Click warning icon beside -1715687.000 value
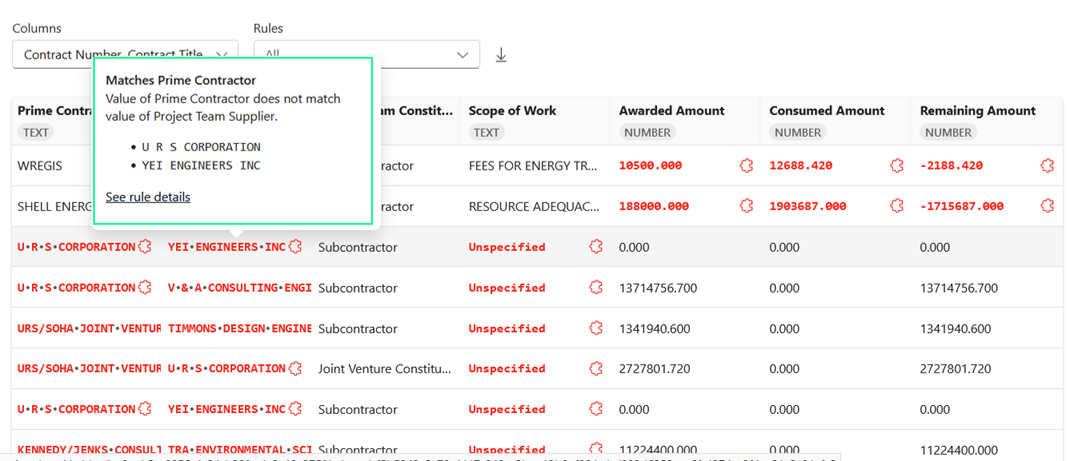This screenshot has width=1070, height=461. click(1047, 206)
